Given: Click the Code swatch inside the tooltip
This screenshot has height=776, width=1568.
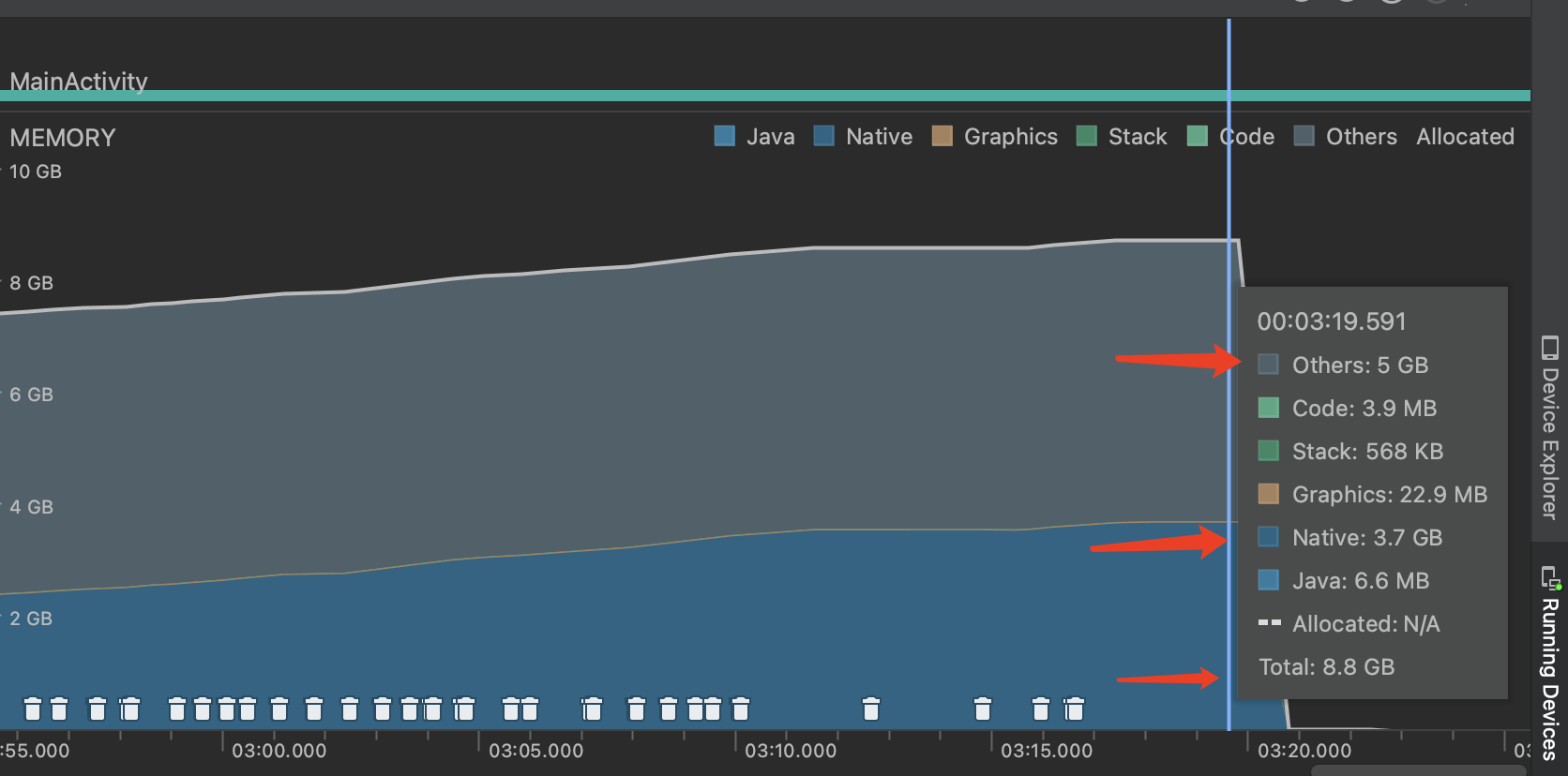Looking at the screenshot, I should pyautogui.click(x=1268, y=407).
